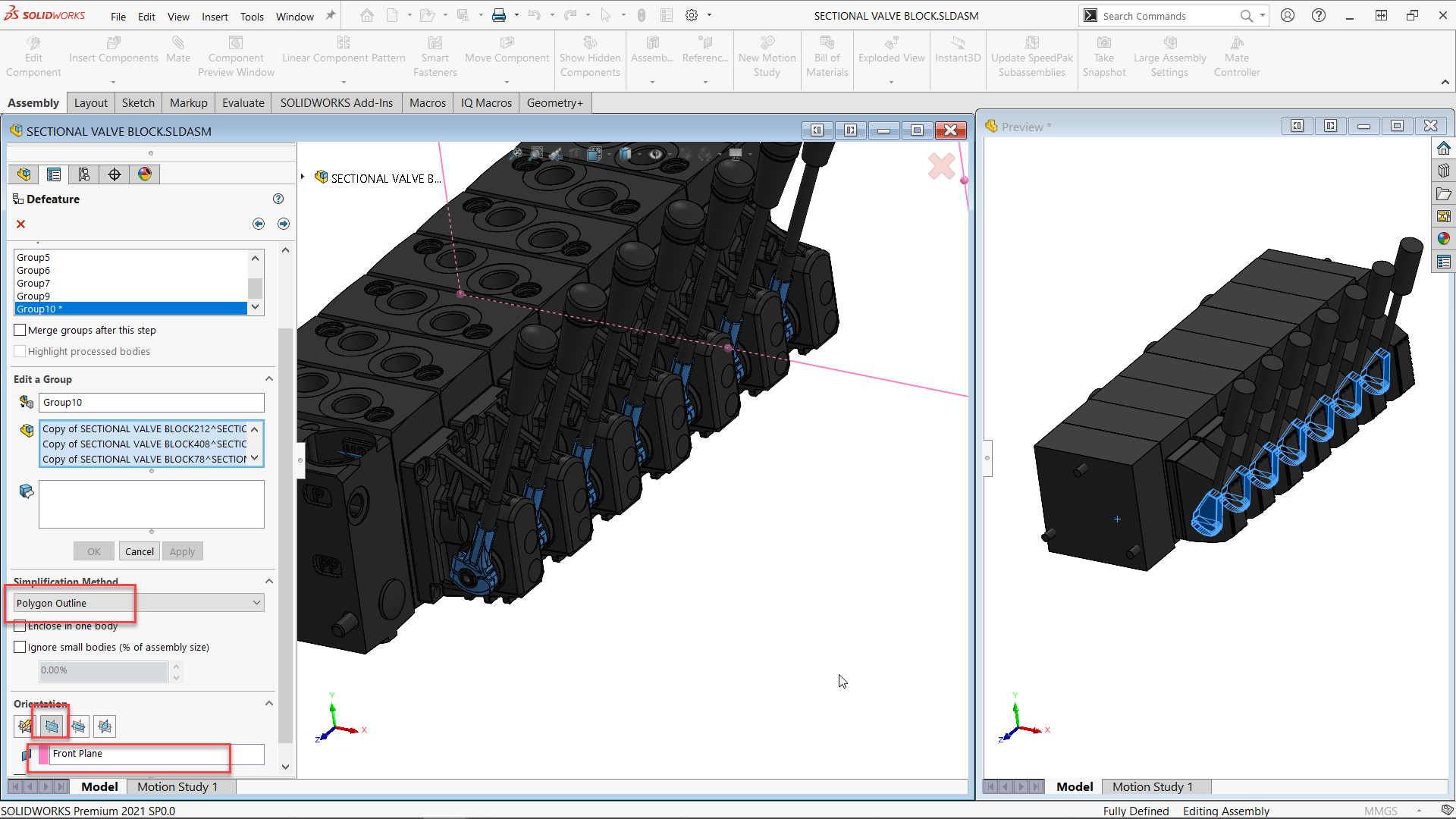Image resolution: width=1456 pixels, height=819 pixels.
Task: Open the Search Commands dropdown arrow
Action: pyautogui.click(x=1263, y=15)
